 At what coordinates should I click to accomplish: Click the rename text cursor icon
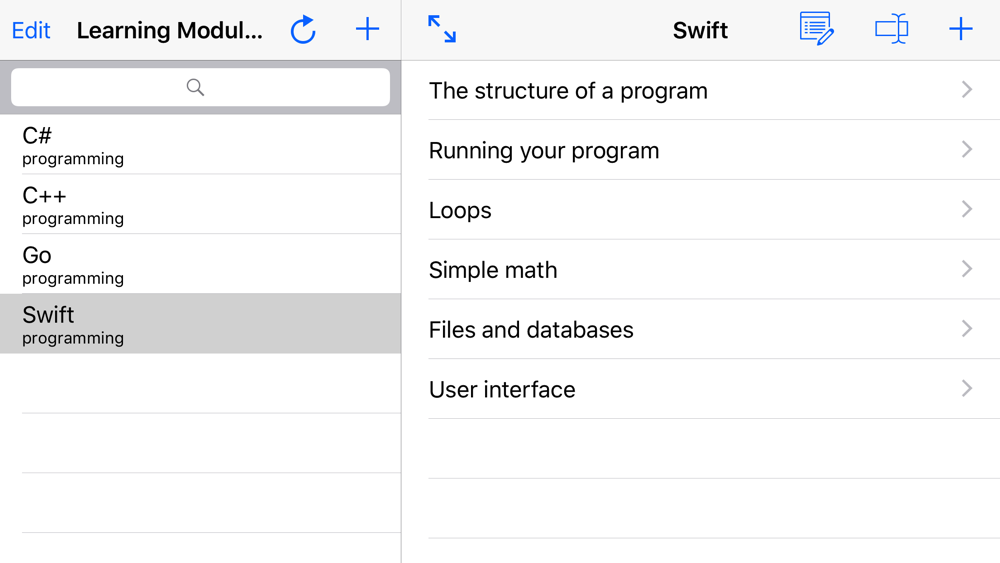892,29
